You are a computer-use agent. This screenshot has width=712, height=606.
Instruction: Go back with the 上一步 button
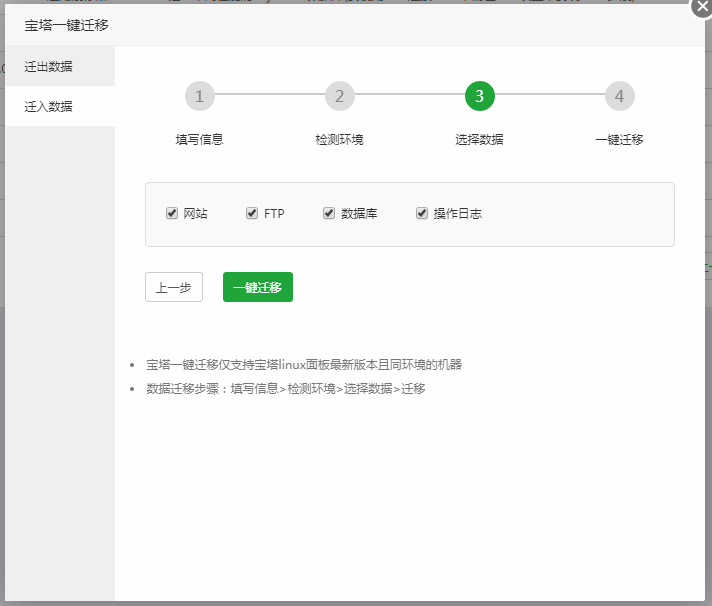click(174, 287)
